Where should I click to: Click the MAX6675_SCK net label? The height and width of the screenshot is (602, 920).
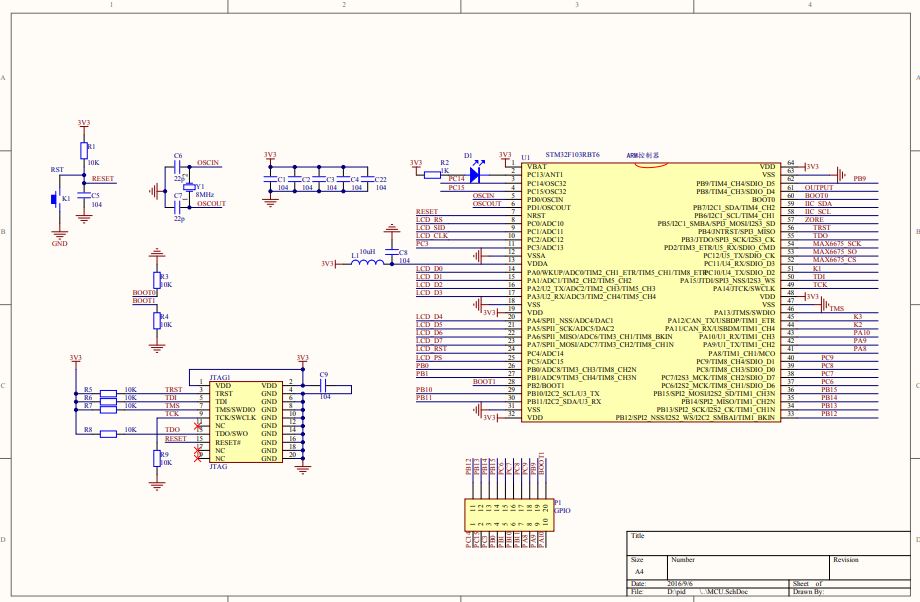(837, 243)
